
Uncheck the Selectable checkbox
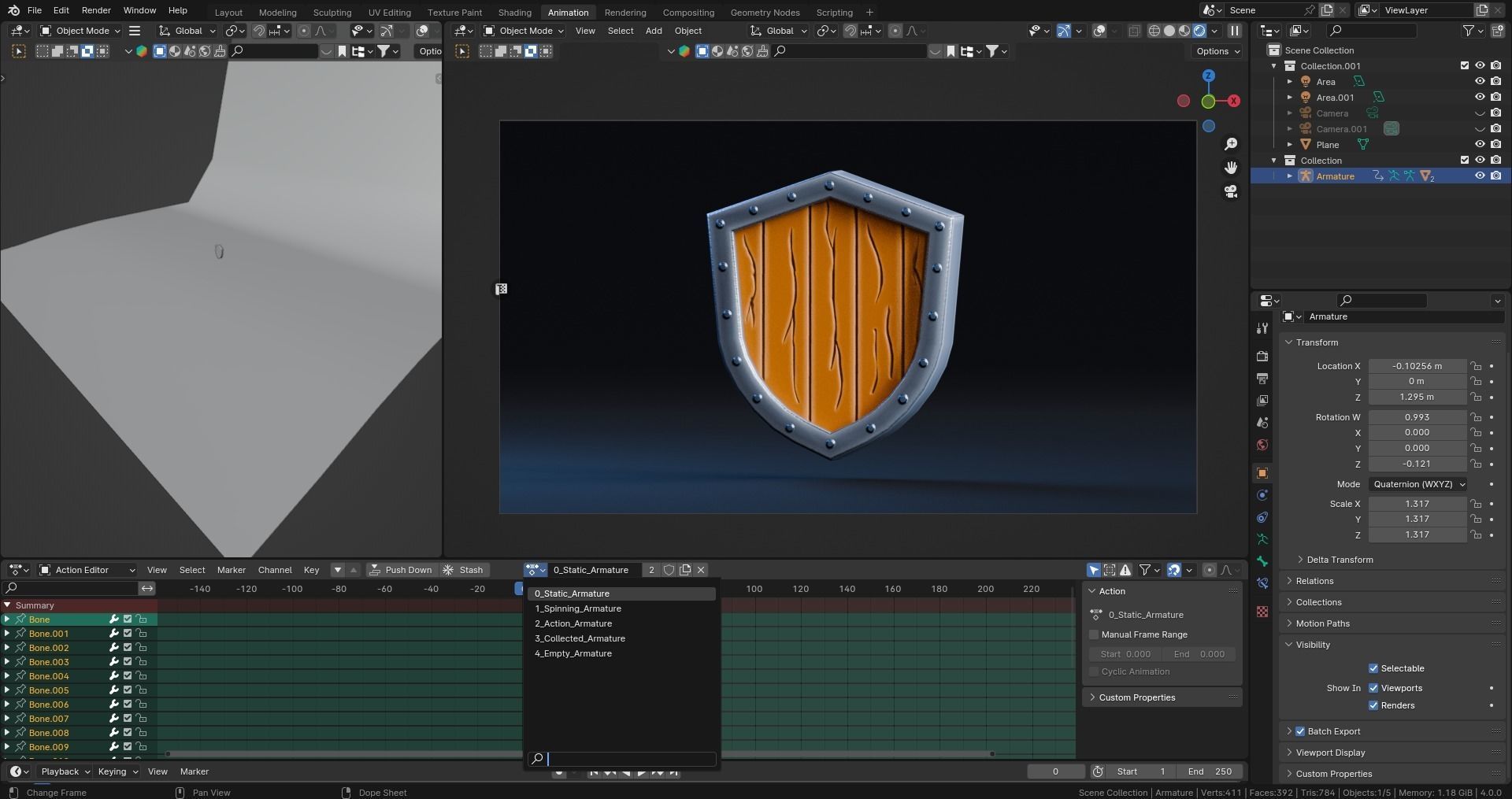coord(1373,668)
